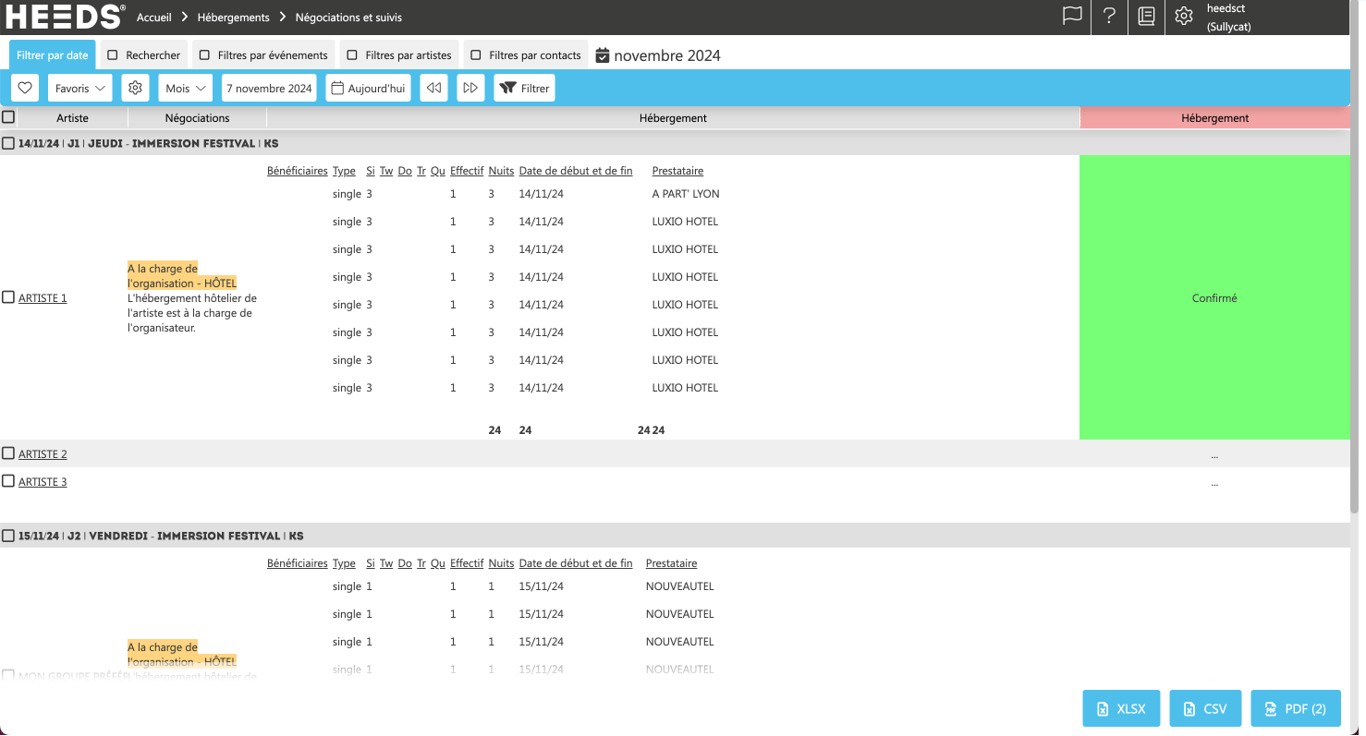Open the heedsct (Sullycat) user name

tap(1229, 17)
